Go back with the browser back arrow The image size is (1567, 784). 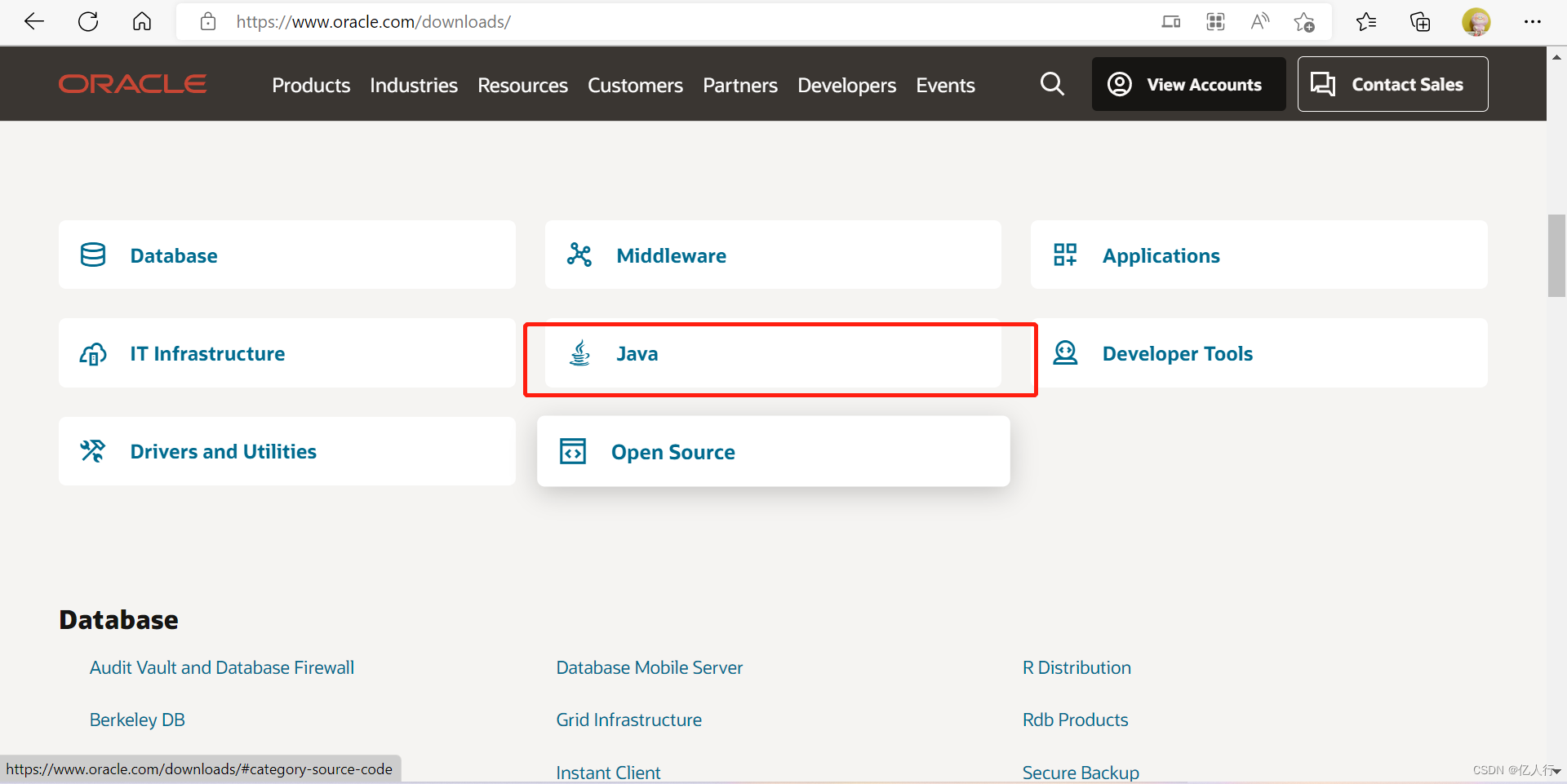point(34,22)
